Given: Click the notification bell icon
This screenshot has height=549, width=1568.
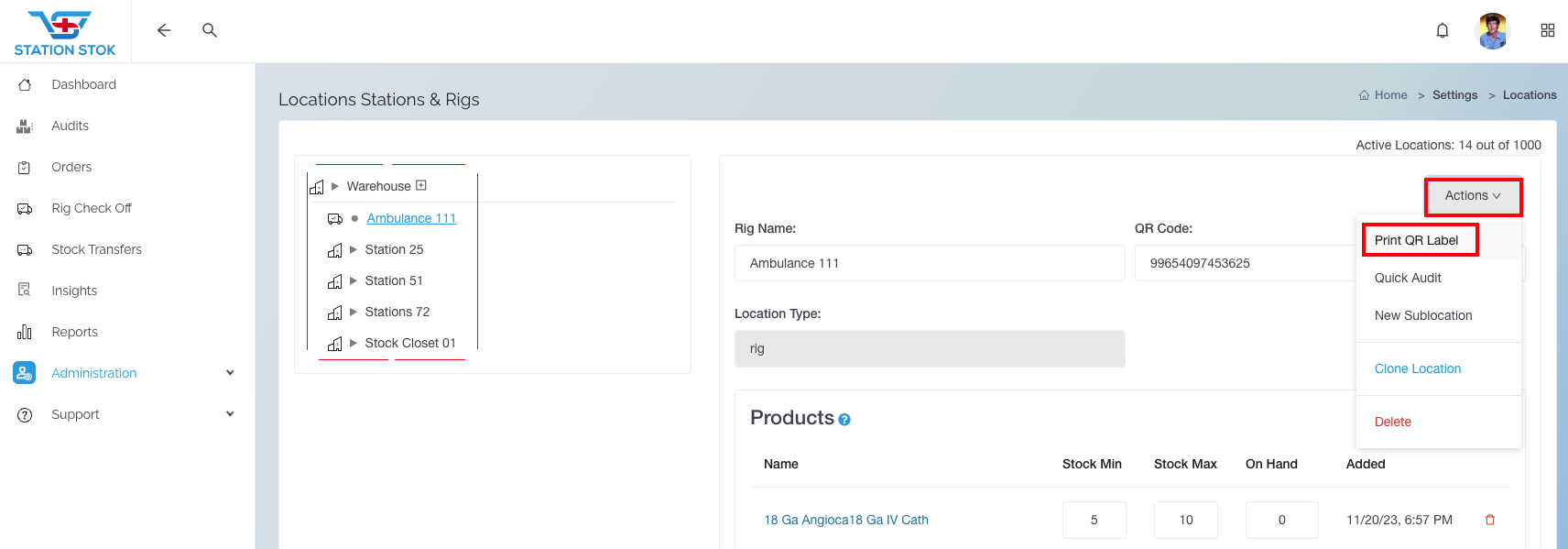Looking at the screenshot, I should (1443, 30).
